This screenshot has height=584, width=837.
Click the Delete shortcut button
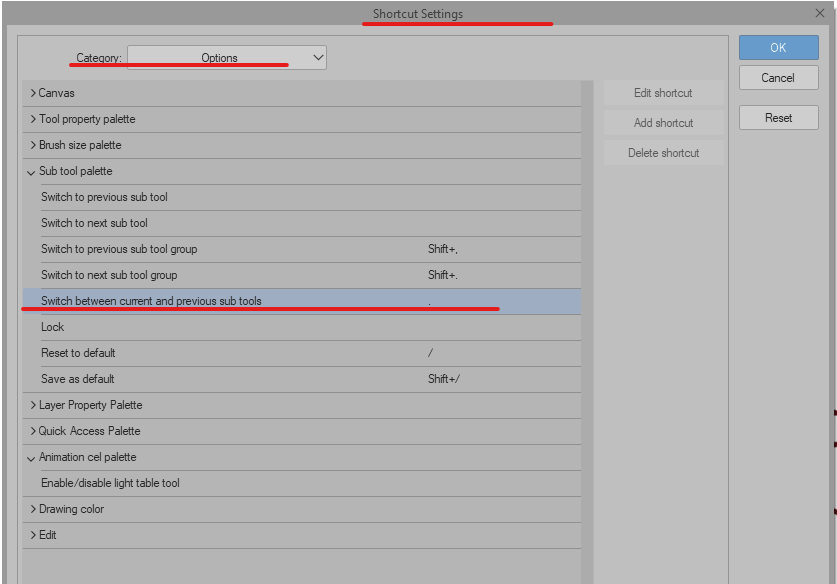[x=663, y=152]
